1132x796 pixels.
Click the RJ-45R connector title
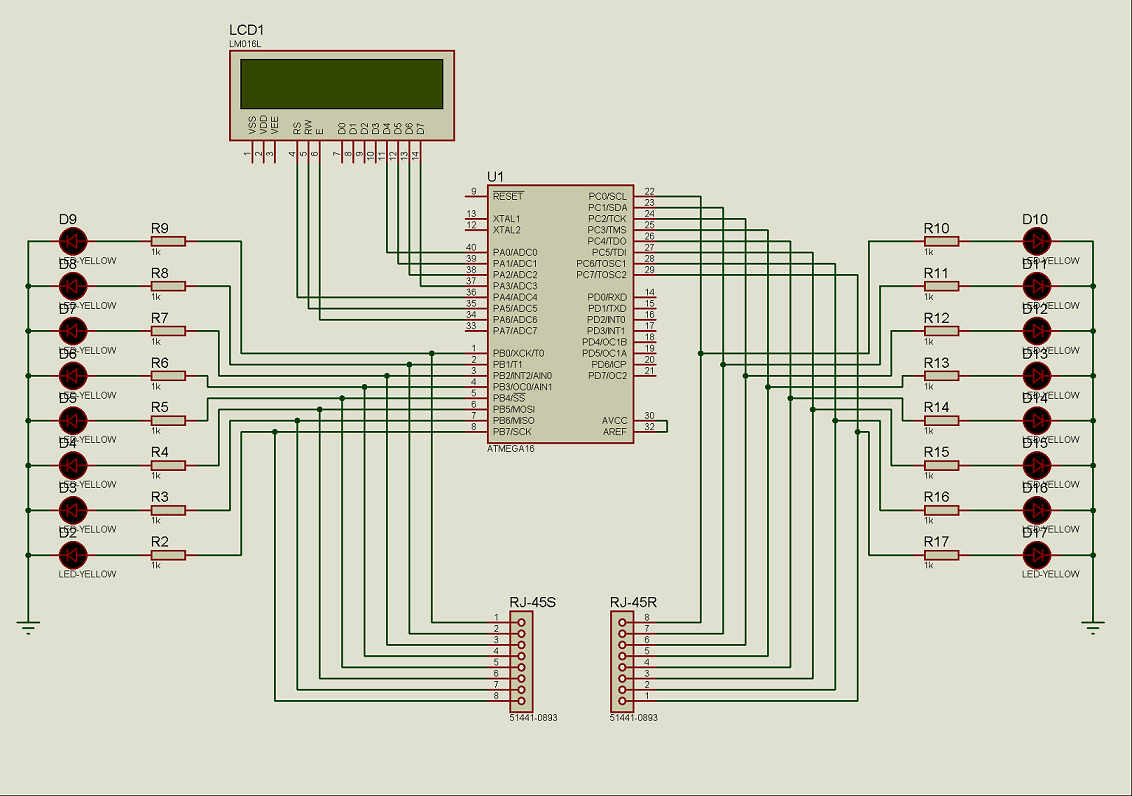point(633,603)
